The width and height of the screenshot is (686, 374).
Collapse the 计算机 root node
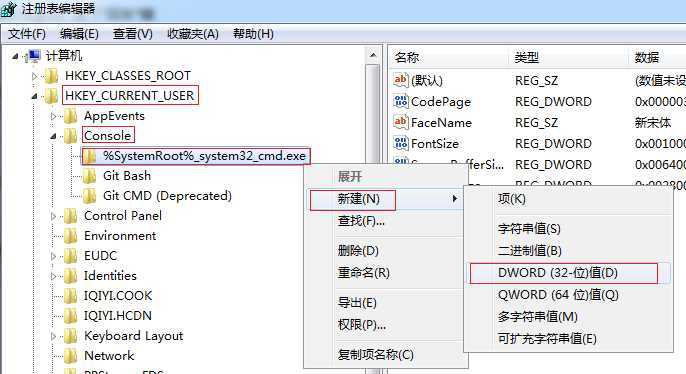15,56
